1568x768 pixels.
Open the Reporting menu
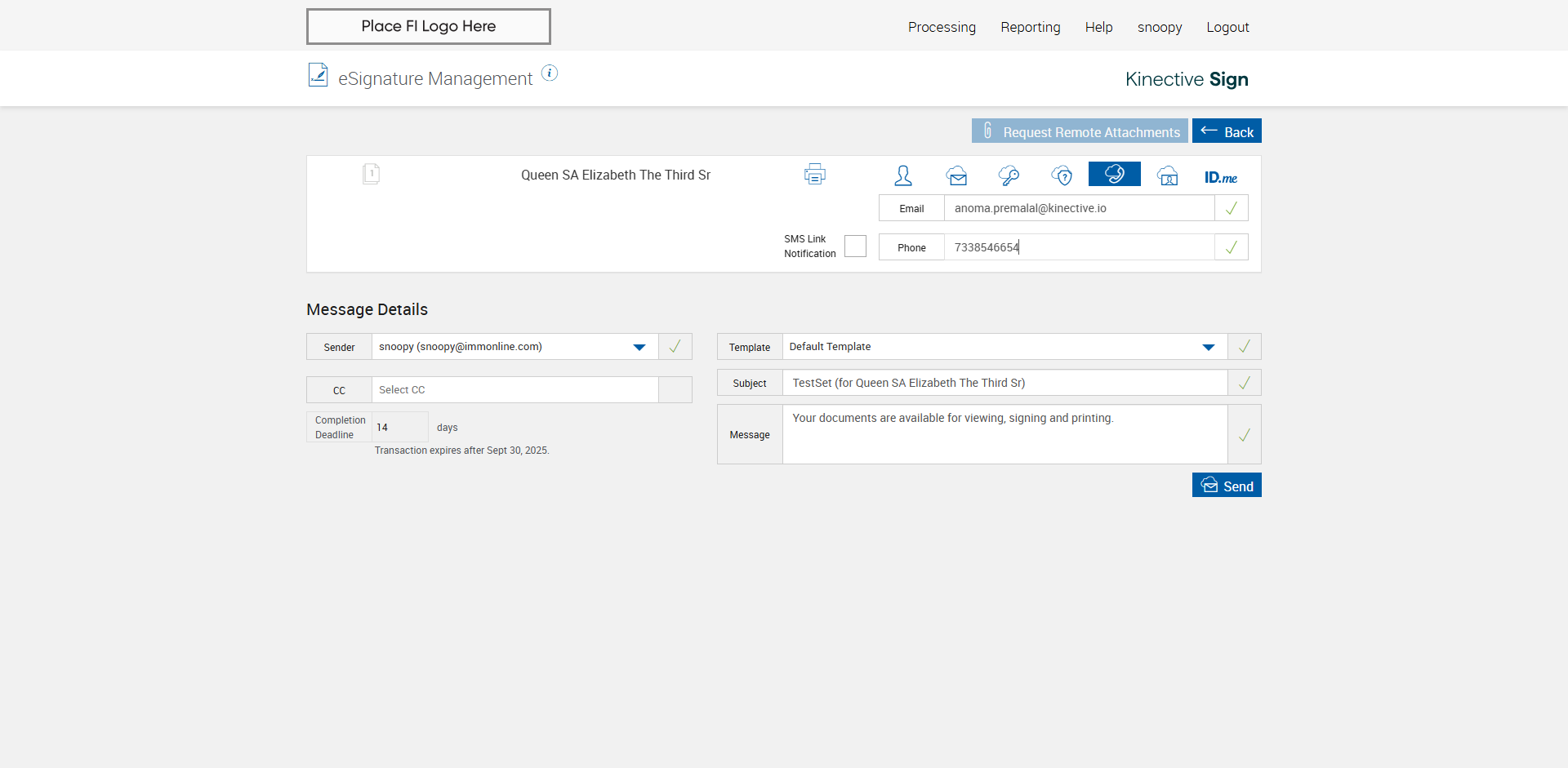point(1030,27)
